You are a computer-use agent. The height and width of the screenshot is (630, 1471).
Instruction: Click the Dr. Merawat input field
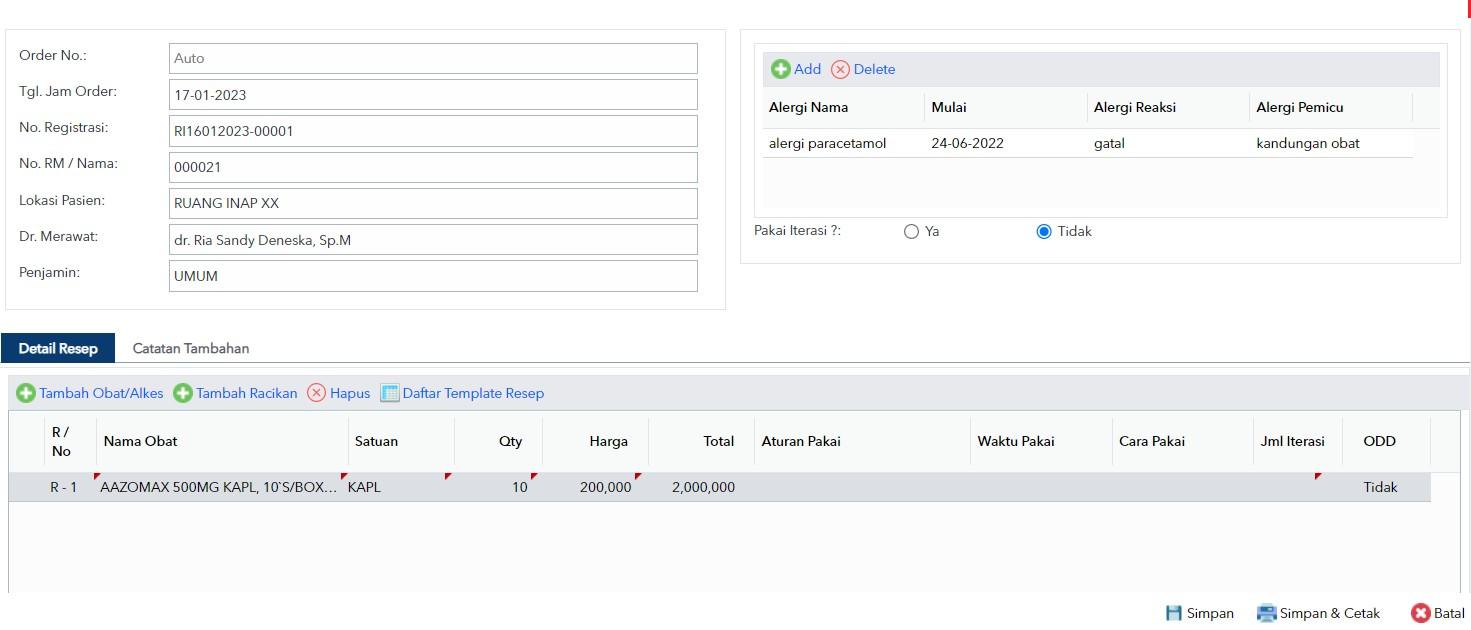[433, 240]
